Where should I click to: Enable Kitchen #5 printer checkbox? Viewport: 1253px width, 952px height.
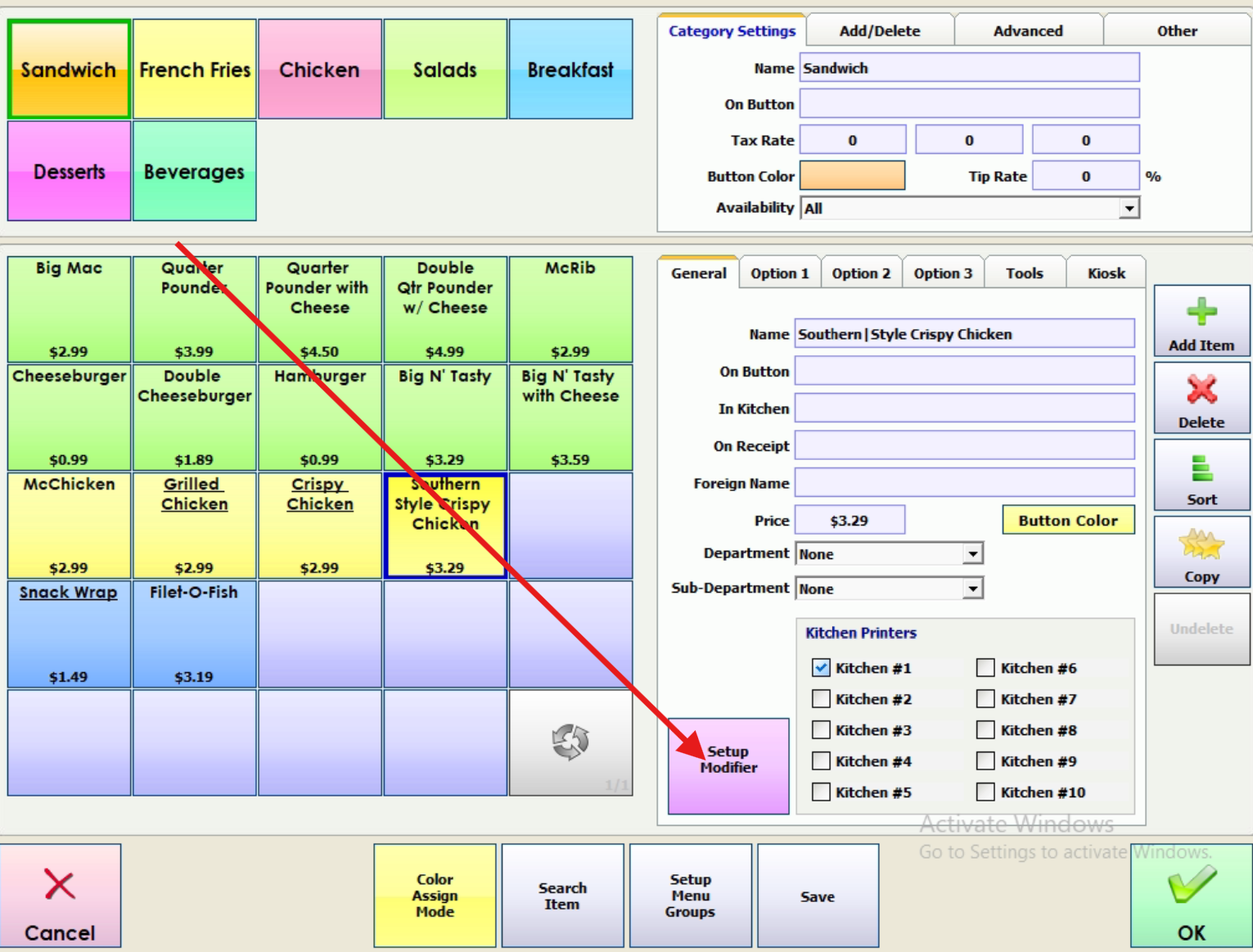pos(821,792)
